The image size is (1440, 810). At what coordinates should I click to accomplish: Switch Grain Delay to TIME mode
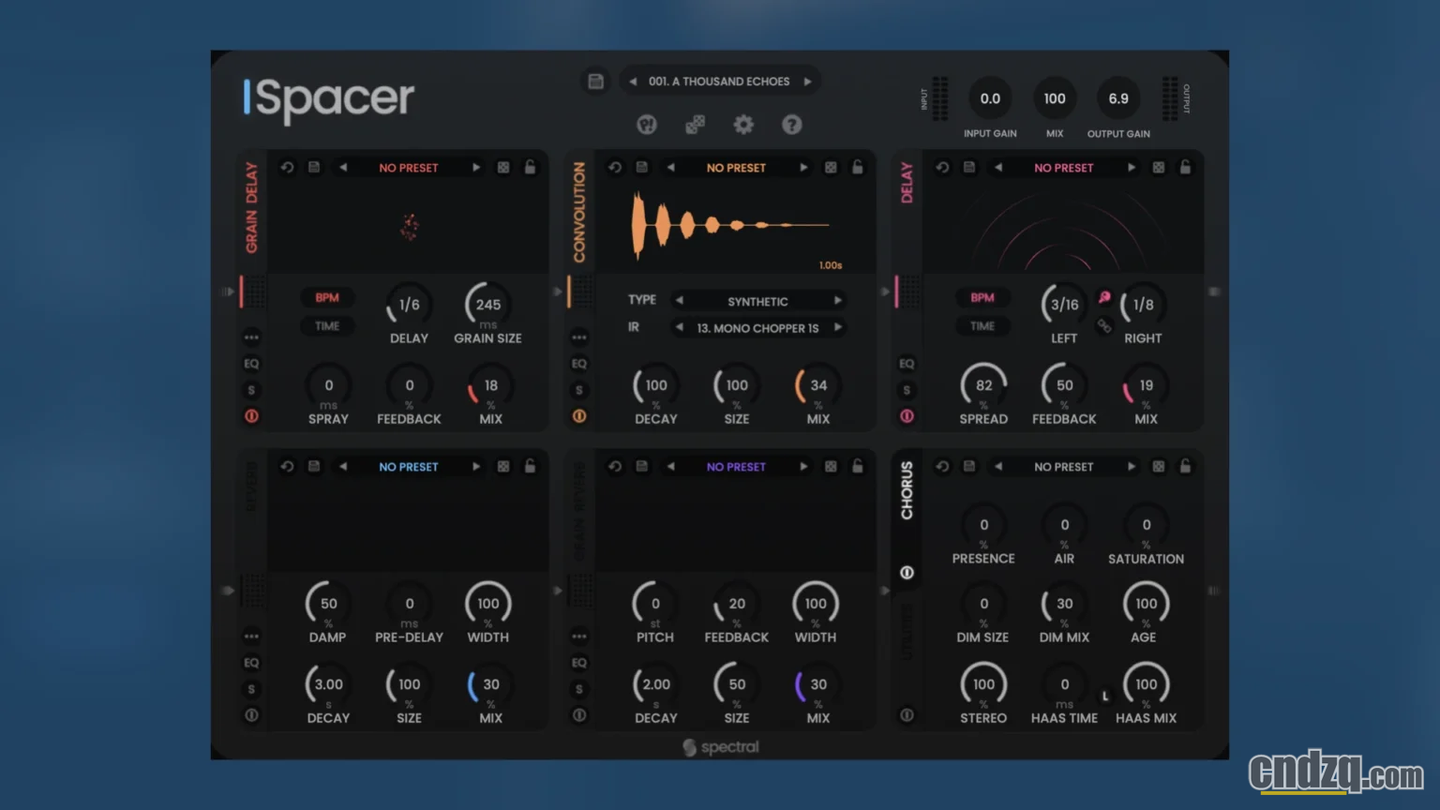(327, 326)
